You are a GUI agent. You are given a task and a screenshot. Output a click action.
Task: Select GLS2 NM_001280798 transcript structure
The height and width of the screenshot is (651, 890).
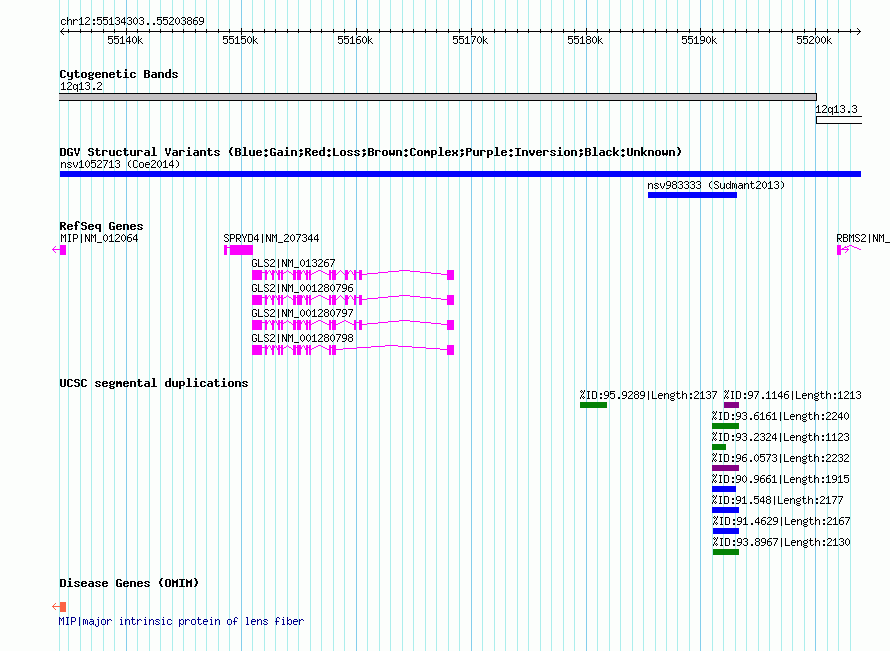coord(352,350)
